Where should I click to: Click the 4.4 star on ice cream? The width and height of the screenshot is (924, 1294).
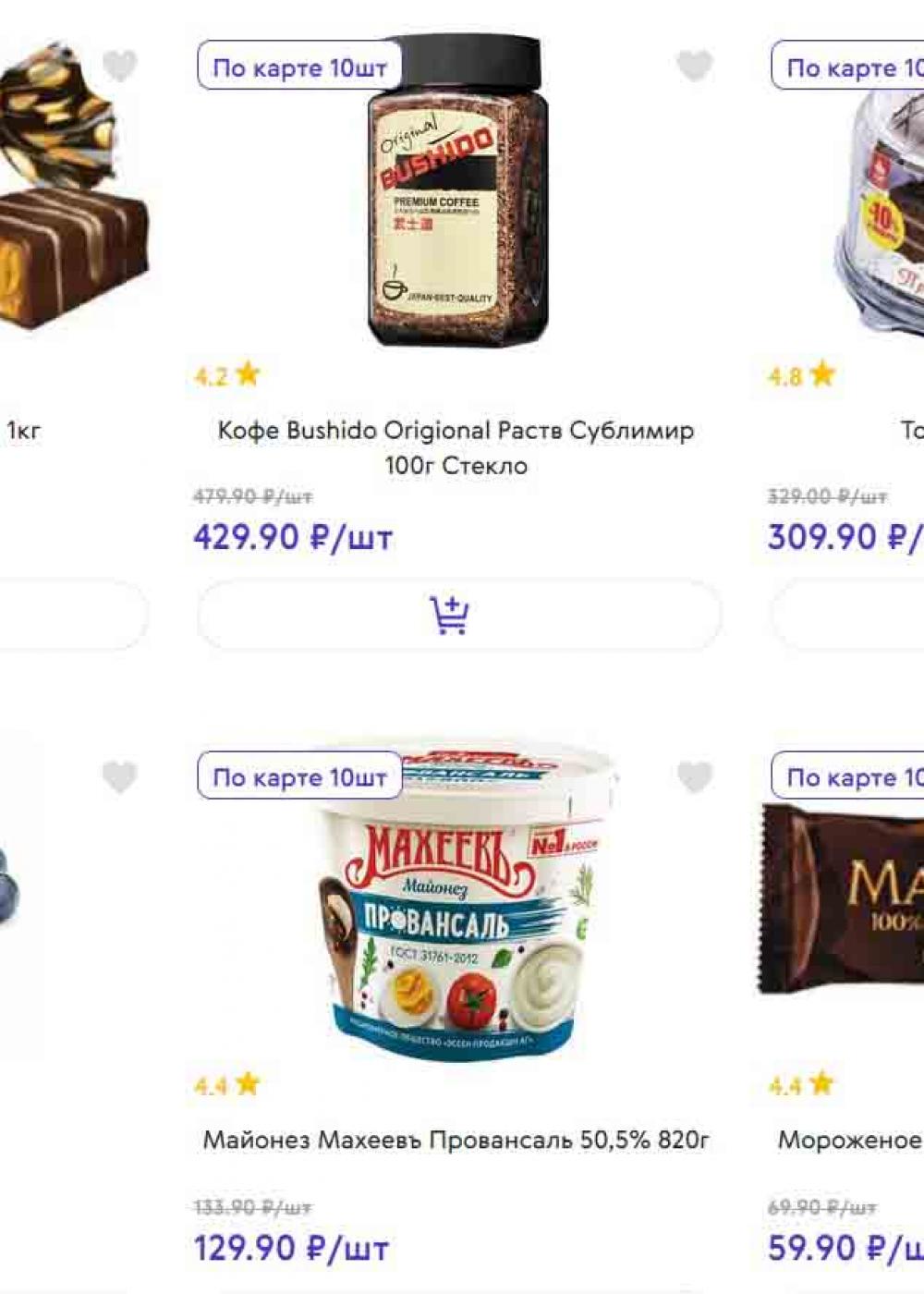(802, 1084)
